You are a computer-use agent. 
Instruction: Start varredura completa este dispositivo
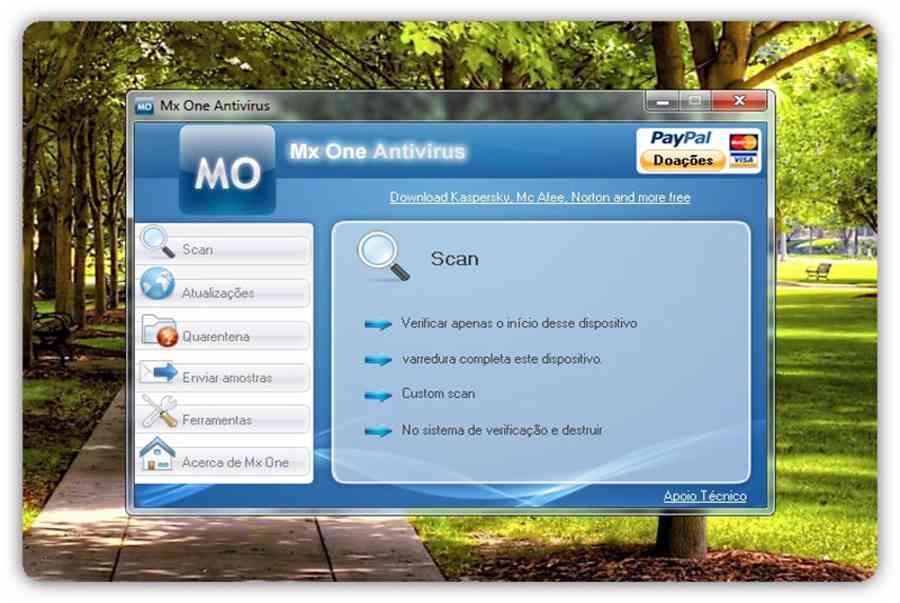click(502, 359)
